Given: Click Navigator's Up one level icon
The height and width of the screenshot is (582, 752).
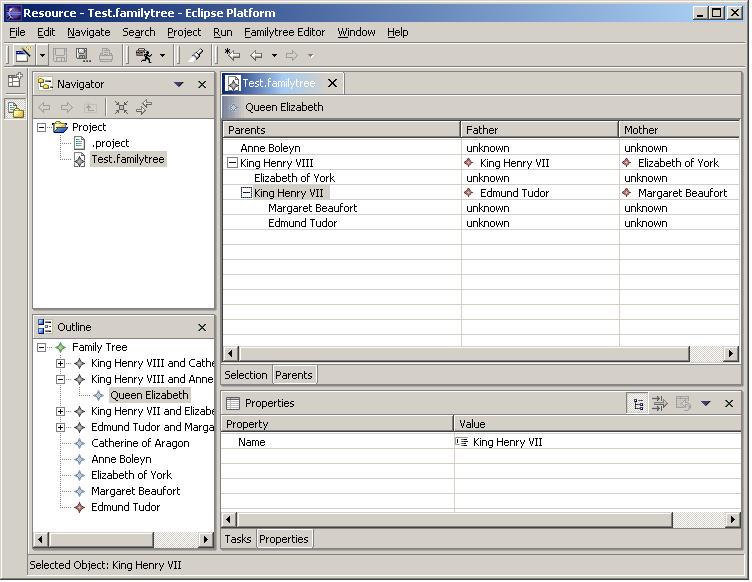Looking at the screenshot, I should click(90, 107).
